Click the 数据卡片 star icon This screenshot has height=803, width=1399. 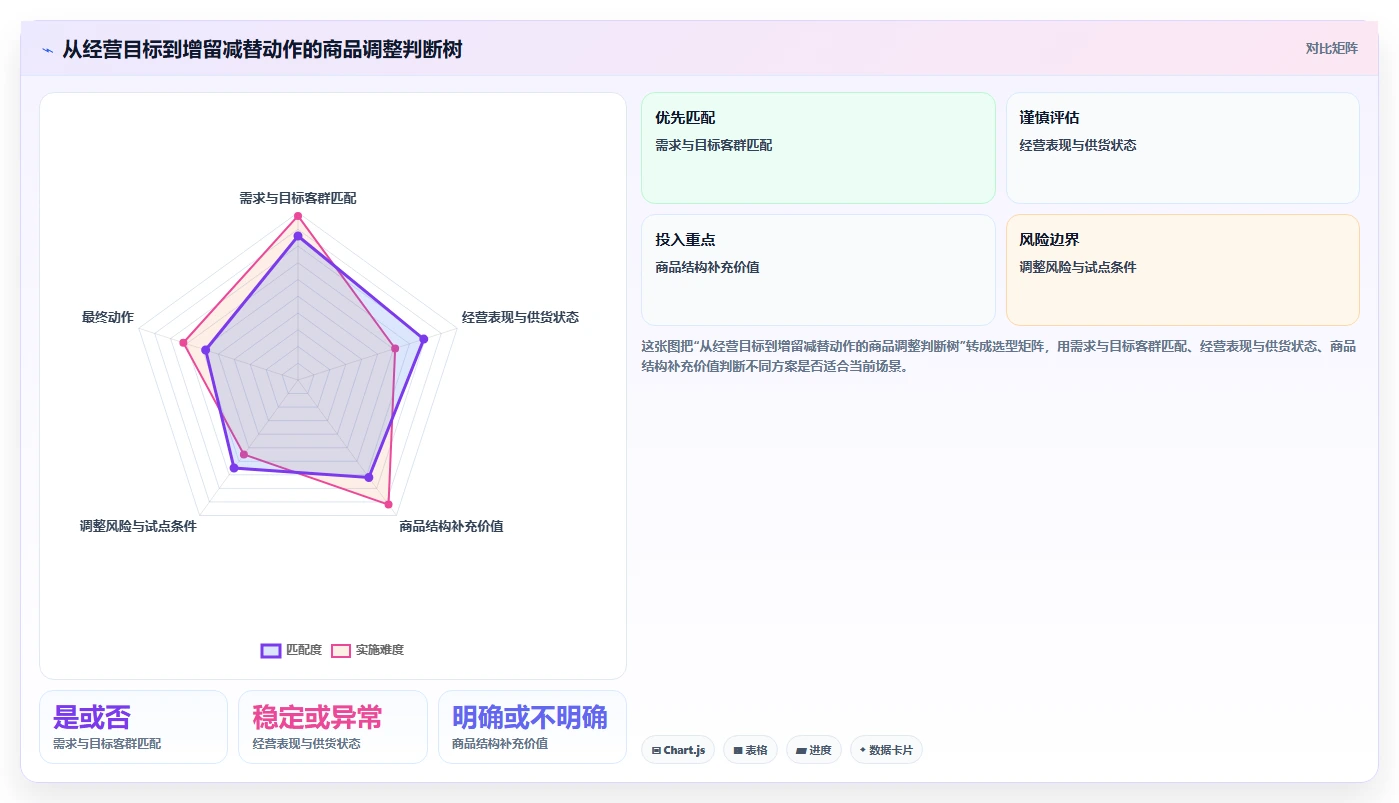862,749
